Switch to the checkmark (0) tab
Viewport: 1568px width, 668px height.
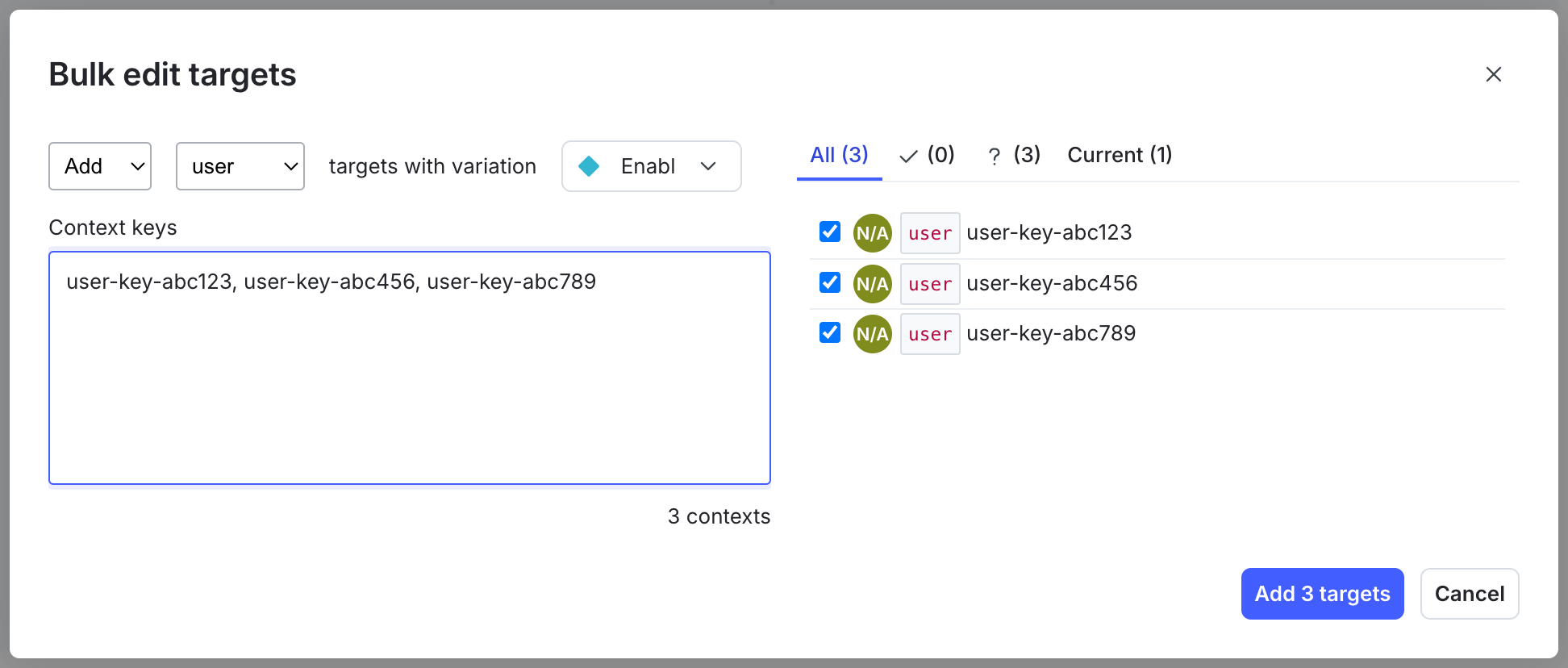coord(927,155)
